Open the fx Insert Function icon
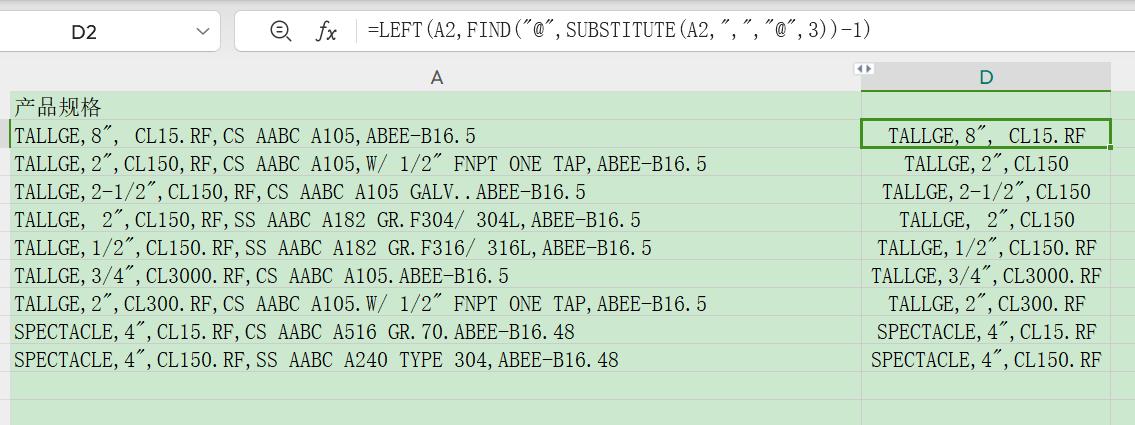The image size is (1135, 425). pos(326,31)
